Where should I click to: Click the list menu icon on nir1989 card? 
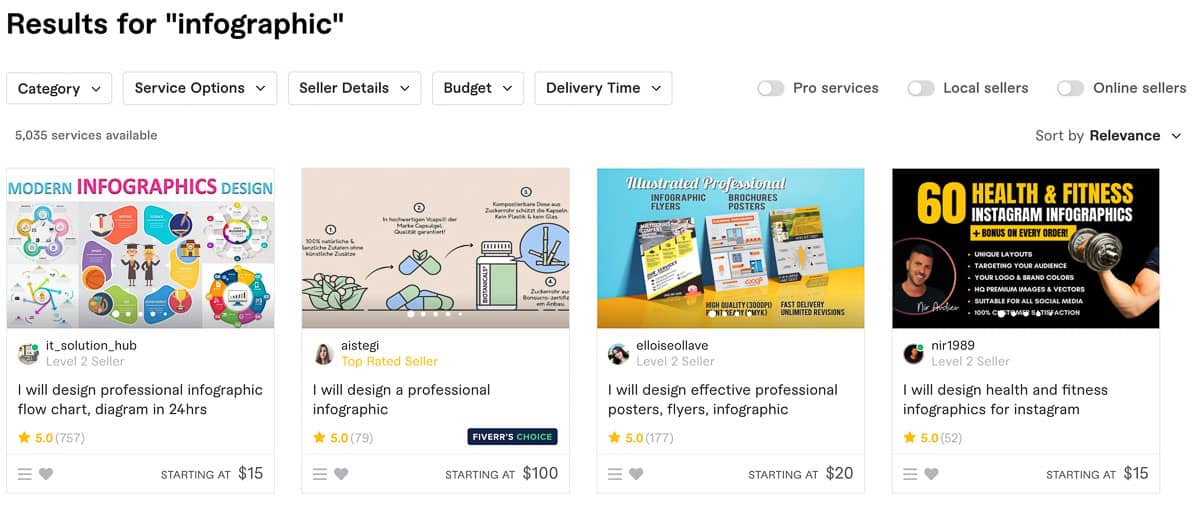[910, 474]
